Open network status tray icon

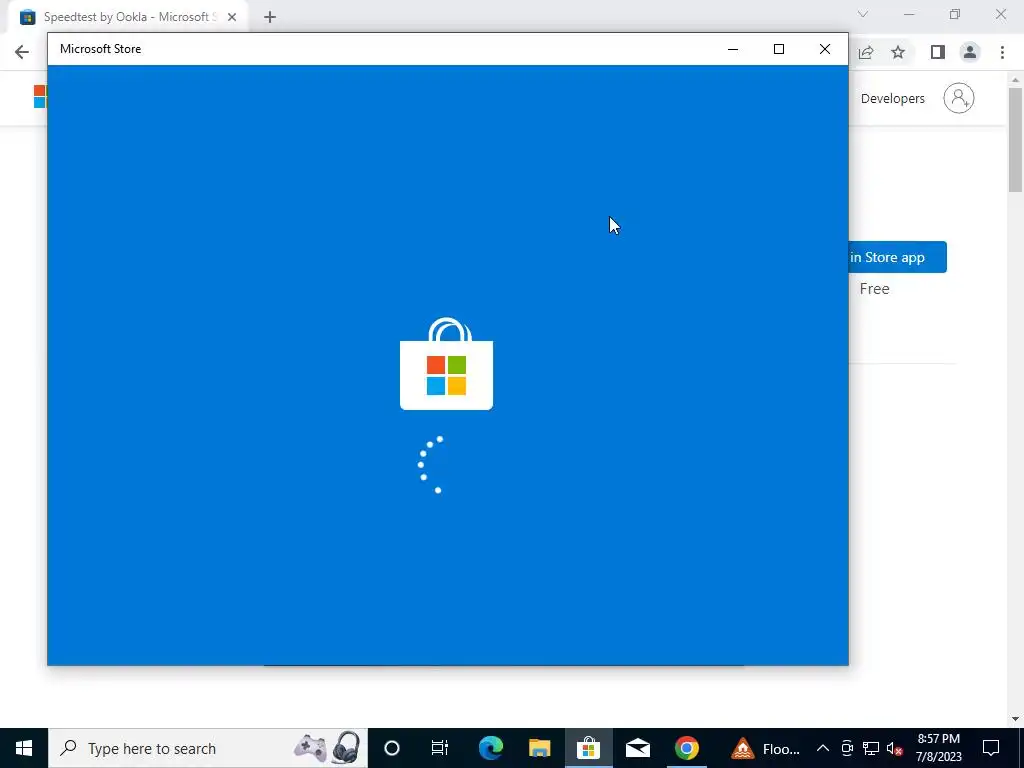871,748
